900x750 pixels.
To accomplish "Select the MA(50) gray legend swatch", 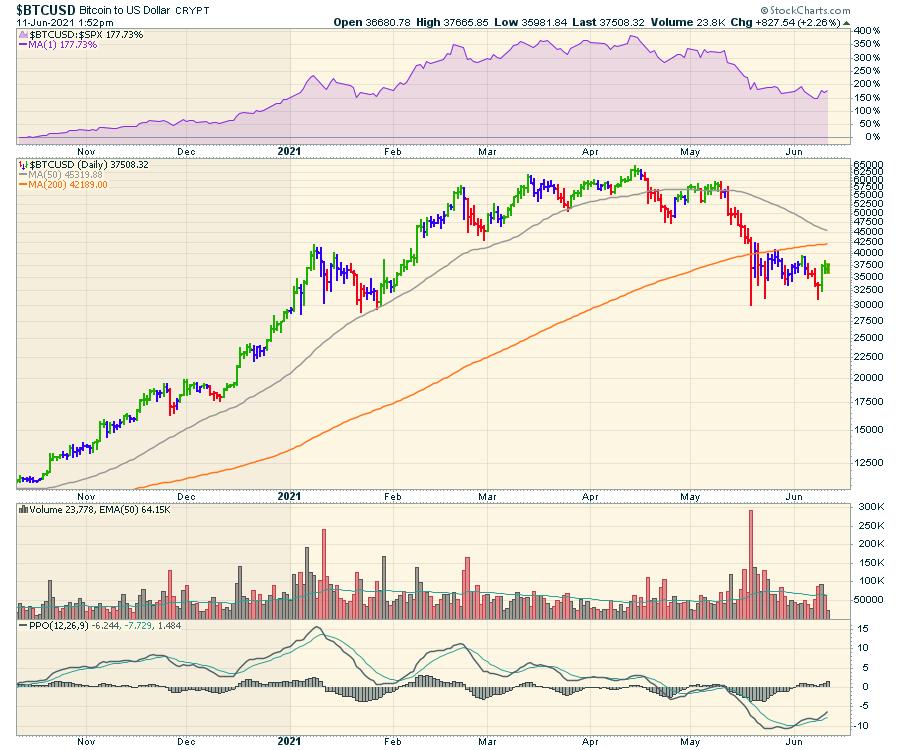I will (24, 174).
